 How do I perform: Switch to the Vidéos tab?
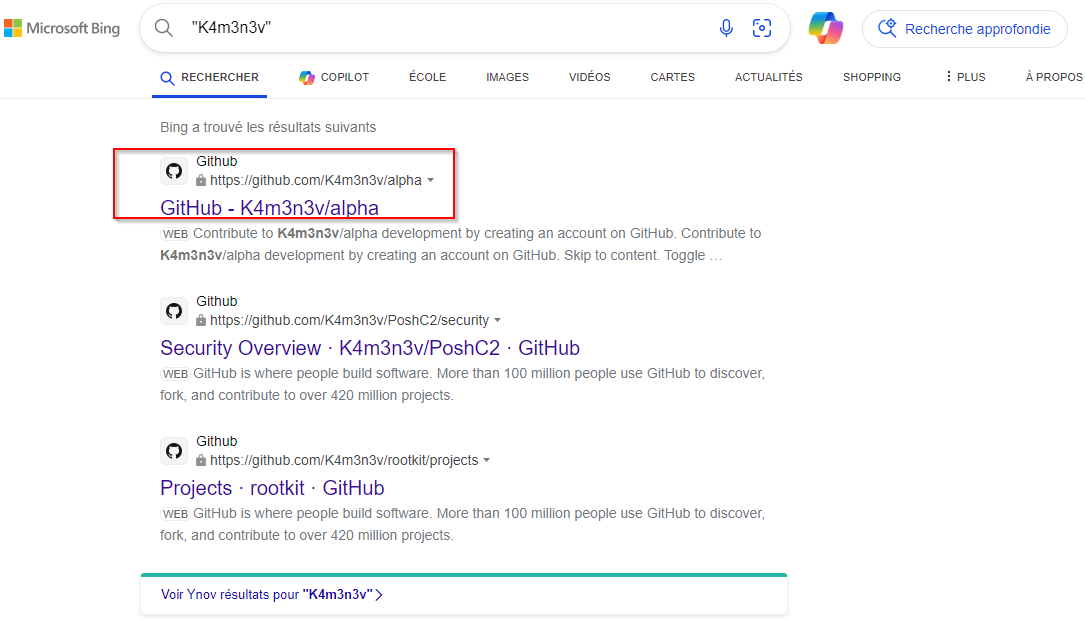(589, 77)
